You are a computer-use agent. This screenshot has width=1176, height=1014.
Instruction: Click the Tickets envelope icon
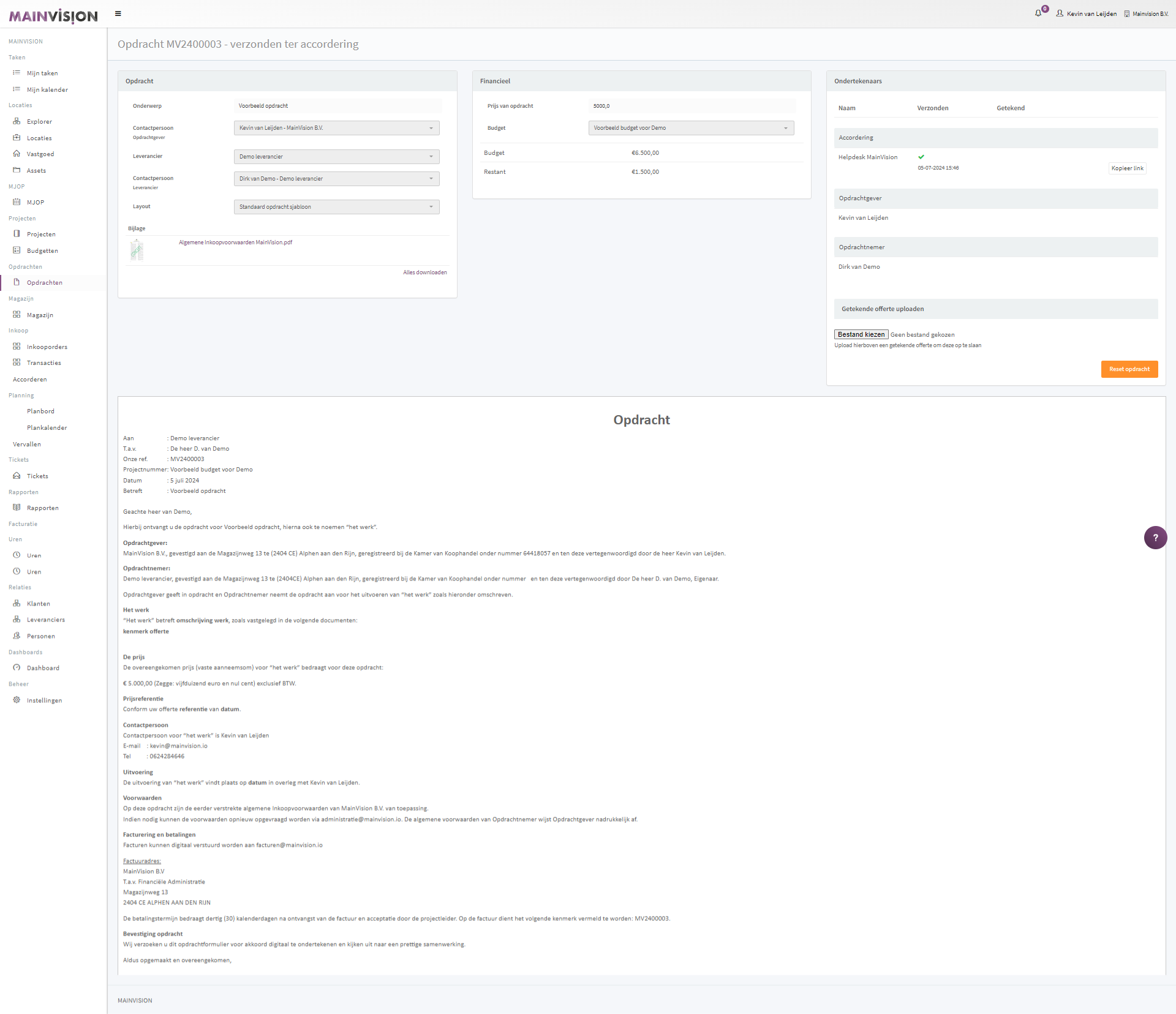tap(17, 476)
